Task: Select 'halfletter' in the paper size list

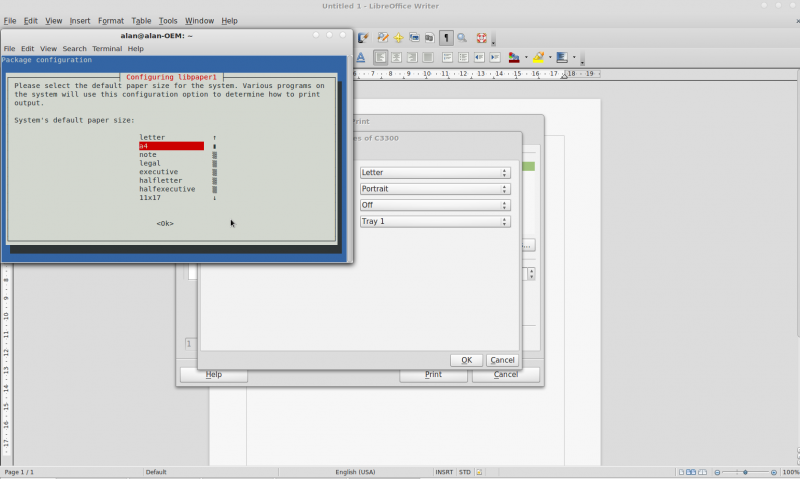Action: coord(161,181)
